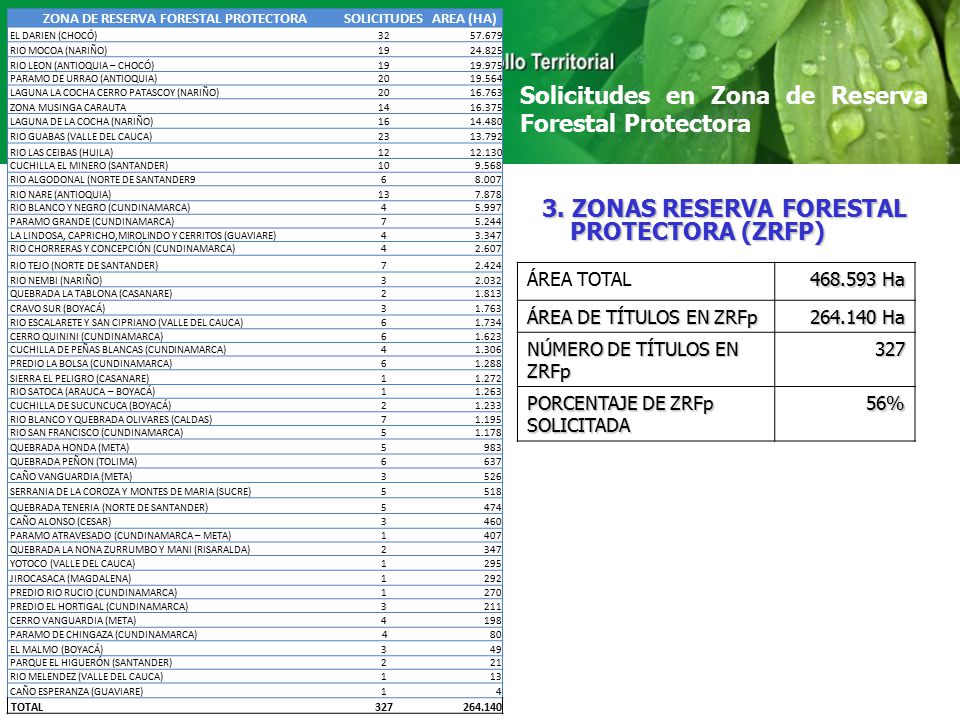
Task: Select the total area value '264.140' in the bottom row
Action: tap(482, 707)
